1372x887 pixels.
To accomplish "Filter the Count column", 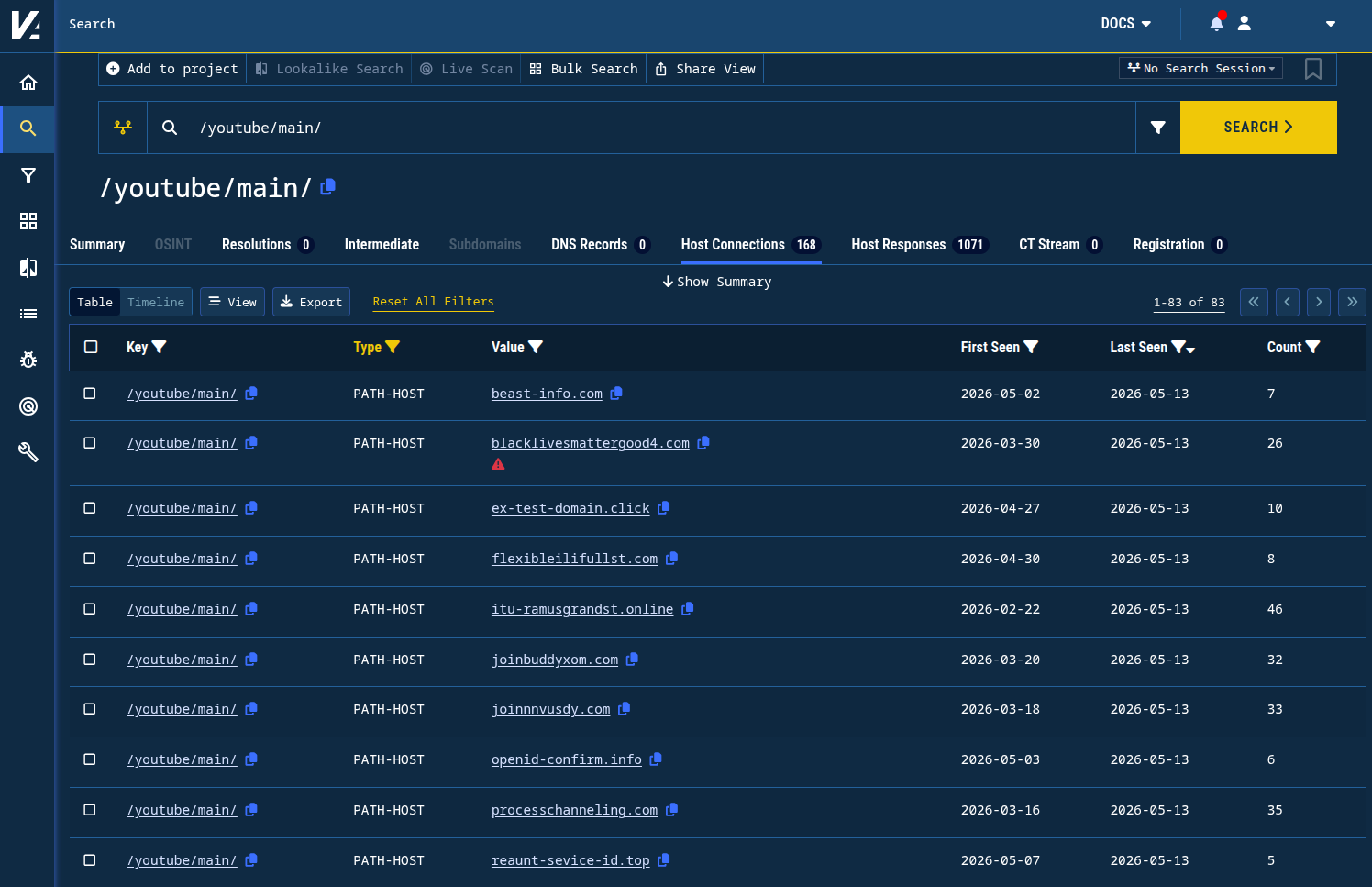I will [x=1312, y=347].
